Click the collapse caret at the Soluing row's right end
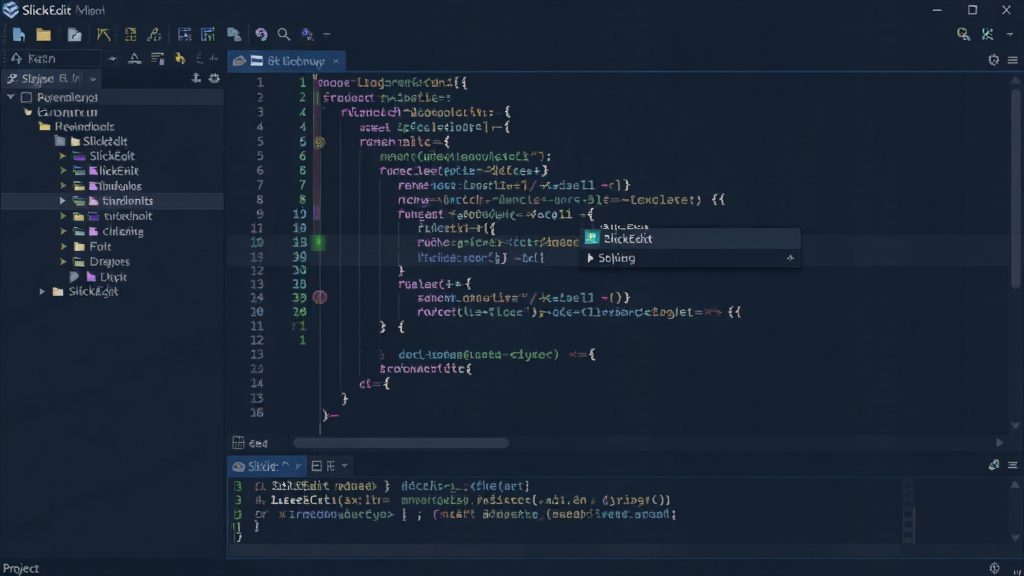 (790, 258)
